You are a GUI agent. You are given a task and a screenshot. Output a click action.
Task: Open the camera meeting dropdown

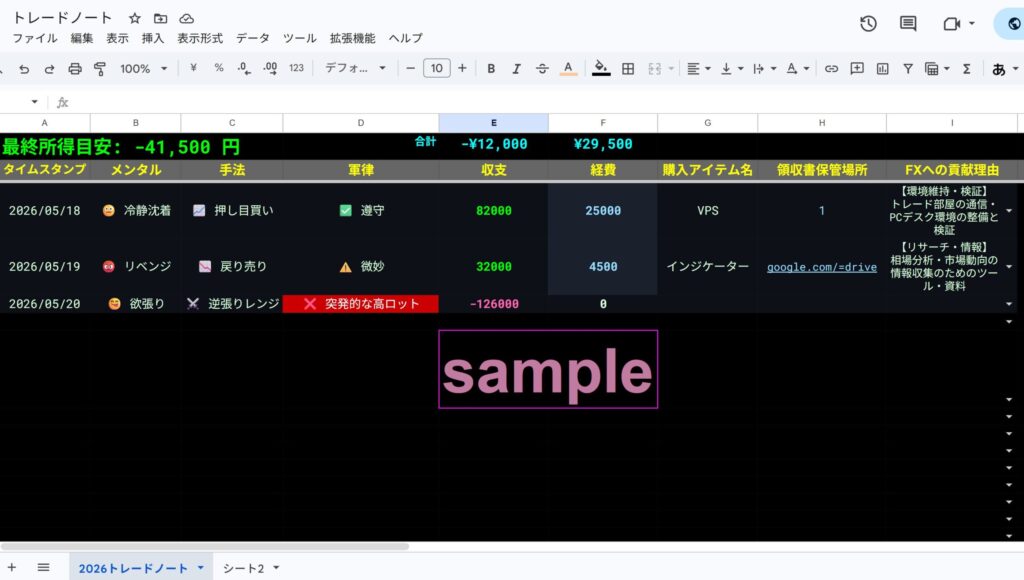(959, 24)
